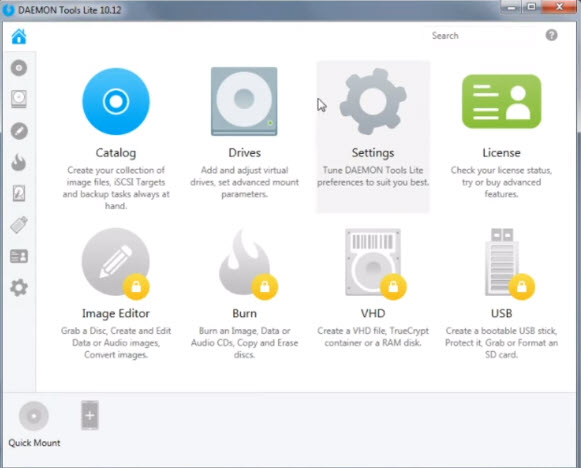
Task: Open the locked Image Editor tile
Action: [x=116, y=262]
